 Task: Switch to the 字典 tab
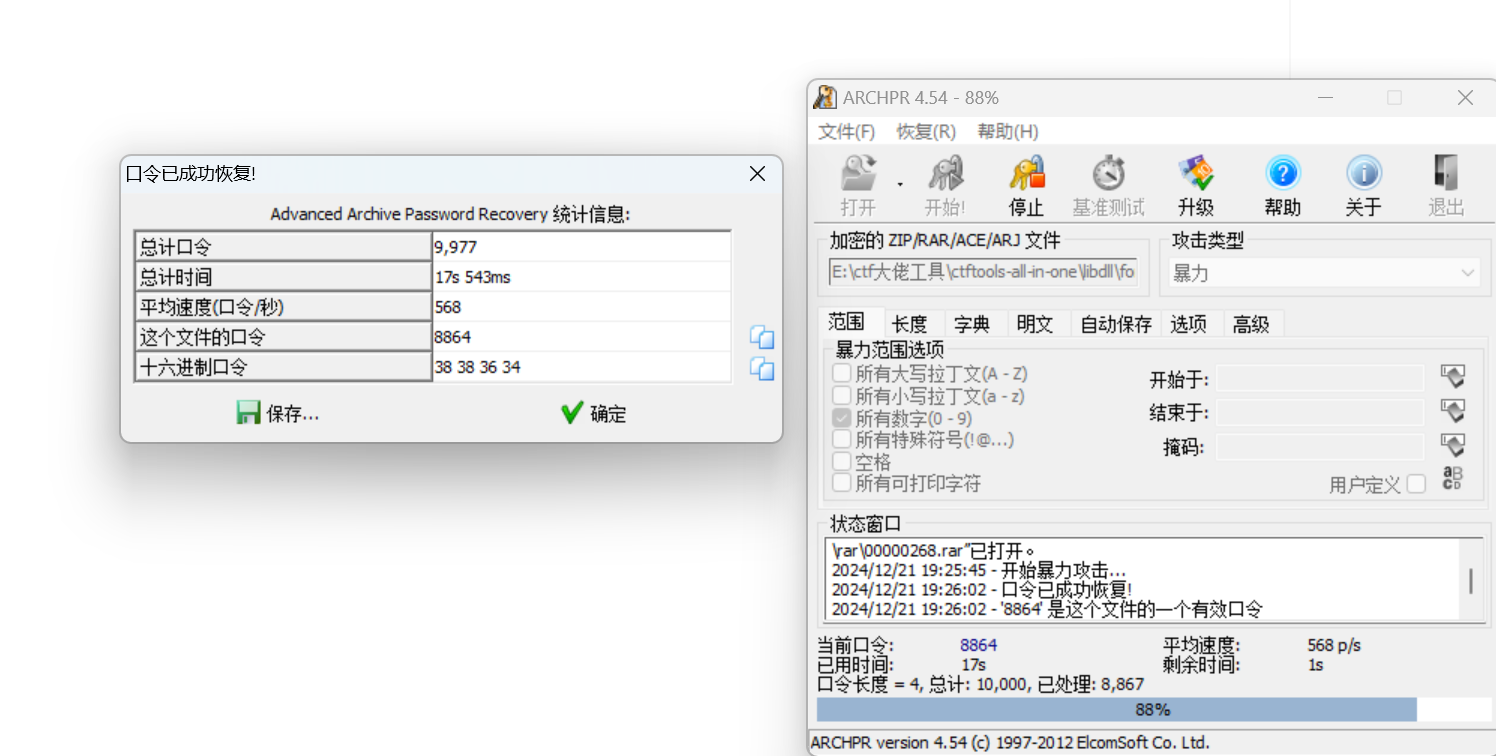point(972,324)
